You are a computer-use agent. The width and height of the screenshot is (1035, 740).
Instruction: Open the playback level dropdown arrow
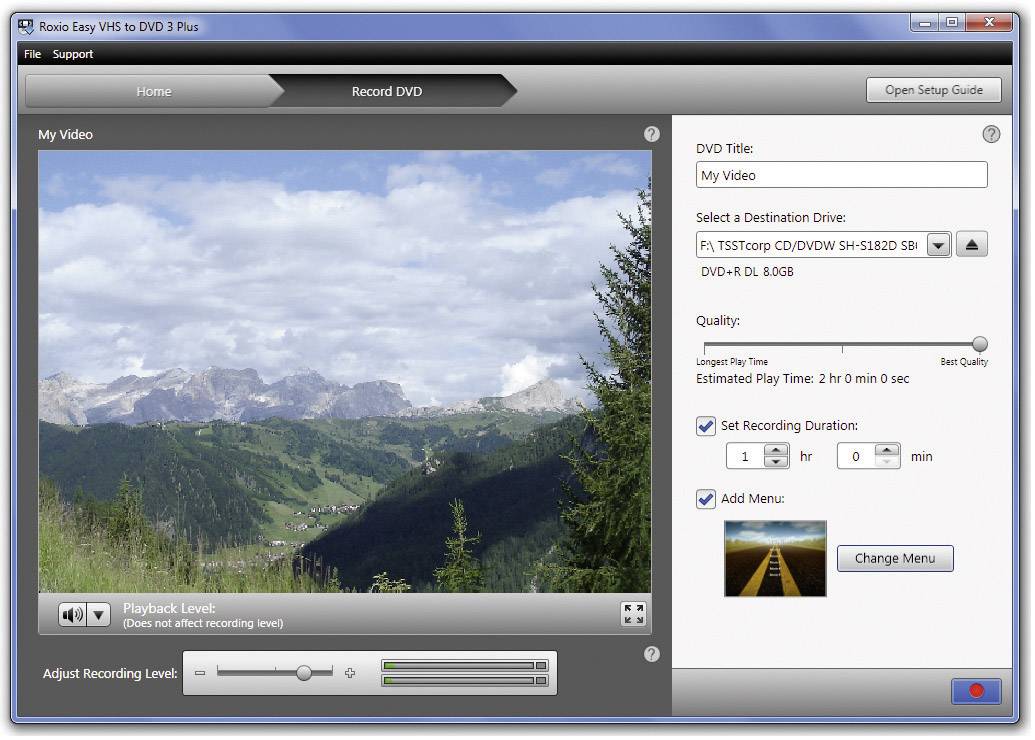coord(100,614)
